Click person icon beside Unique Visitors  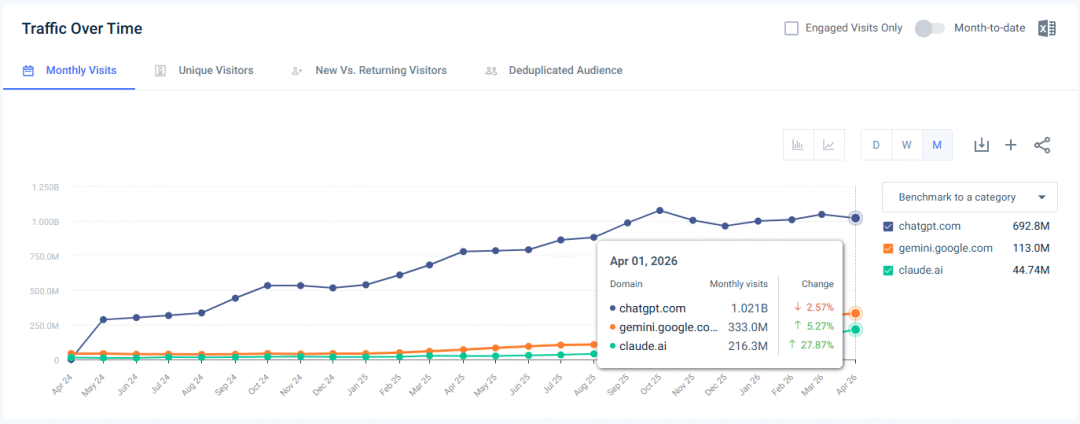coord(160,70)
